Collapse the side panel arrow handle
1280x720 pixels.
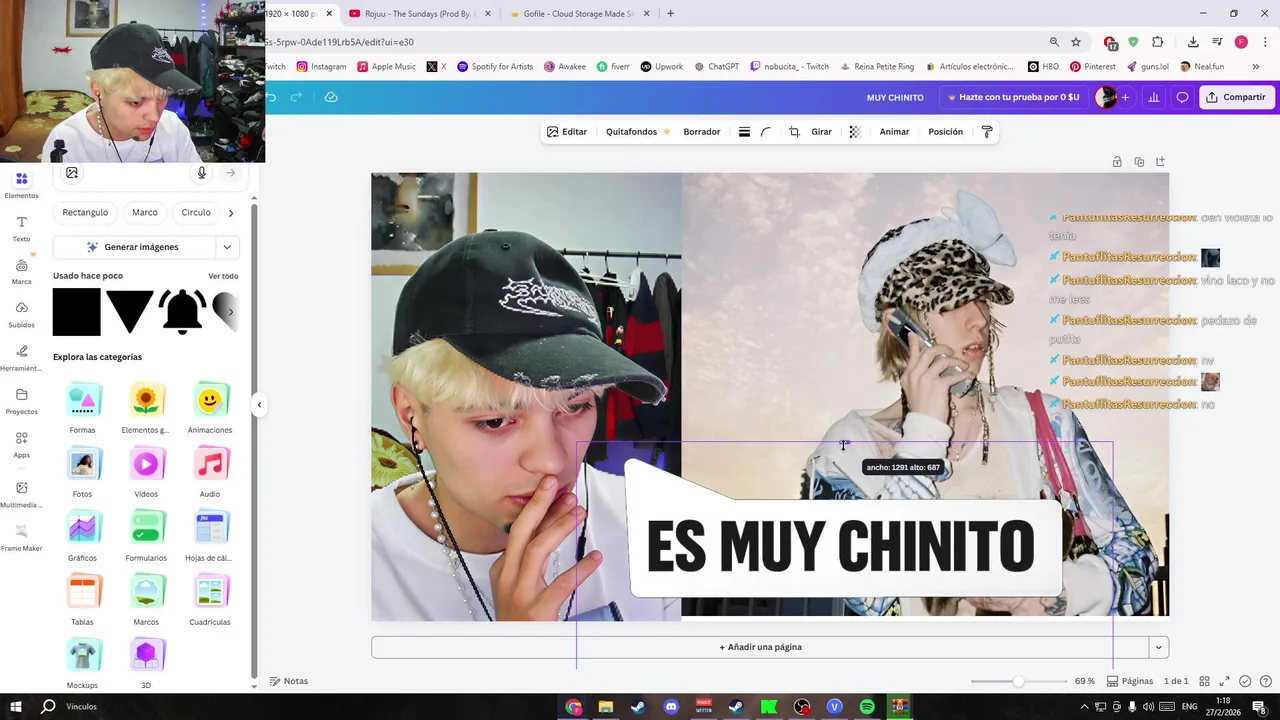(x=259, y=405)
